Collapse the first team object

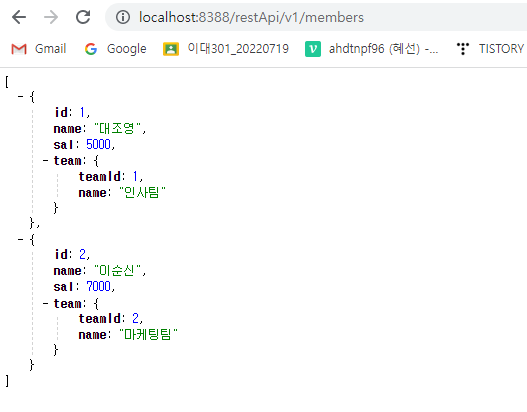(46, 161)
